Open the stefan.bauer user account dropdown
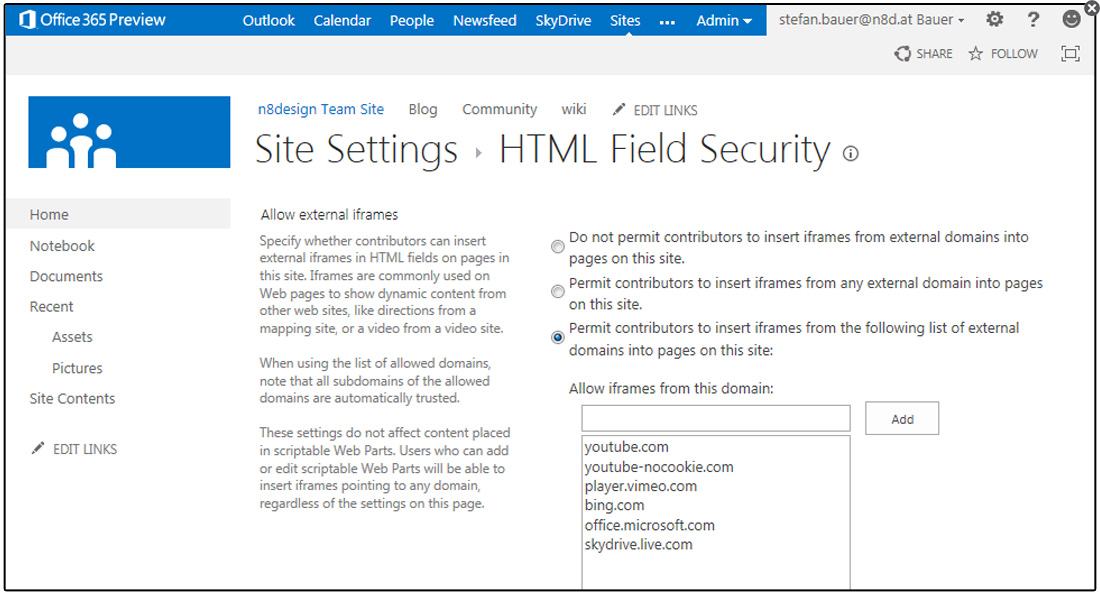Viewport: 1100px width, 595px height. tap(871, 20)
